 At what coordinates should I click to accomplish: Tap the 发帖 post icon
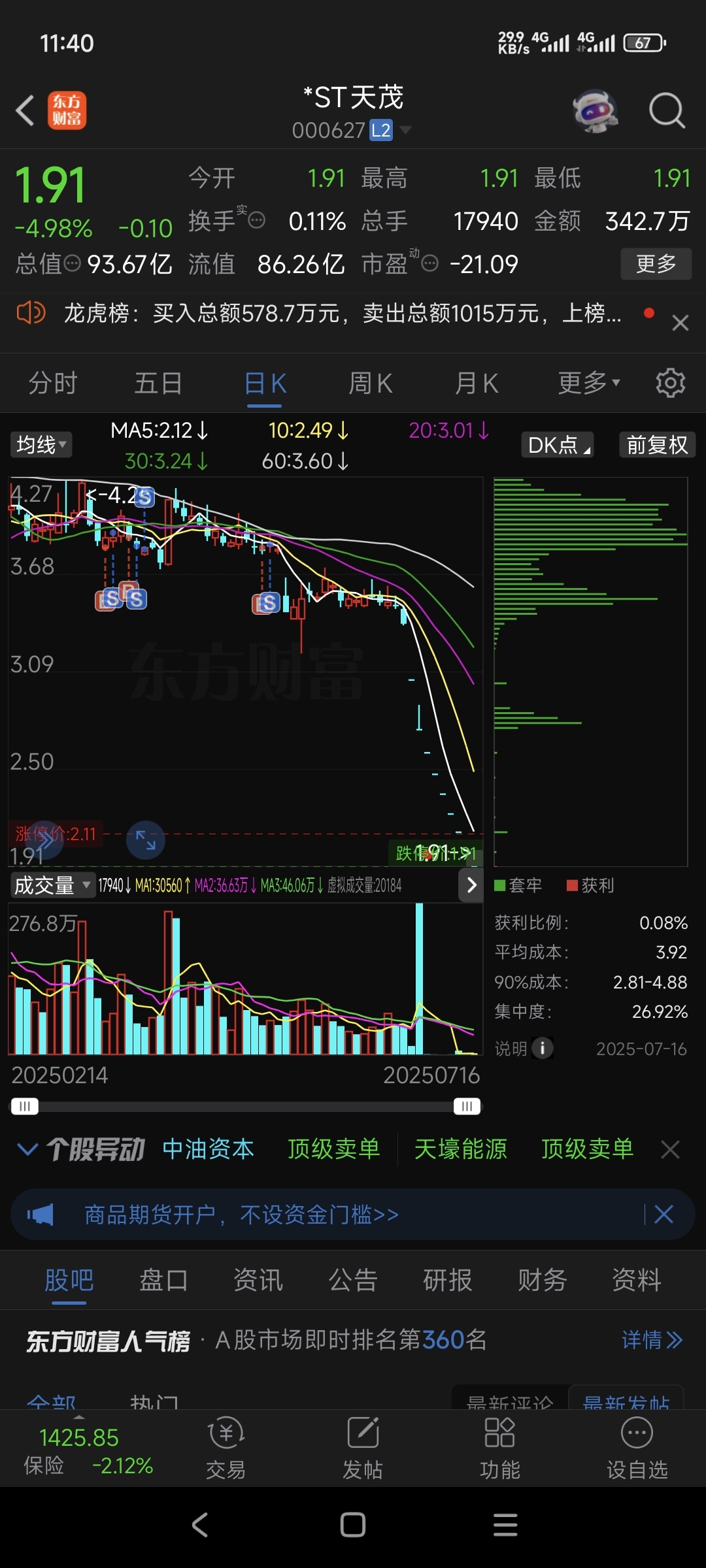pos(363,1448)
